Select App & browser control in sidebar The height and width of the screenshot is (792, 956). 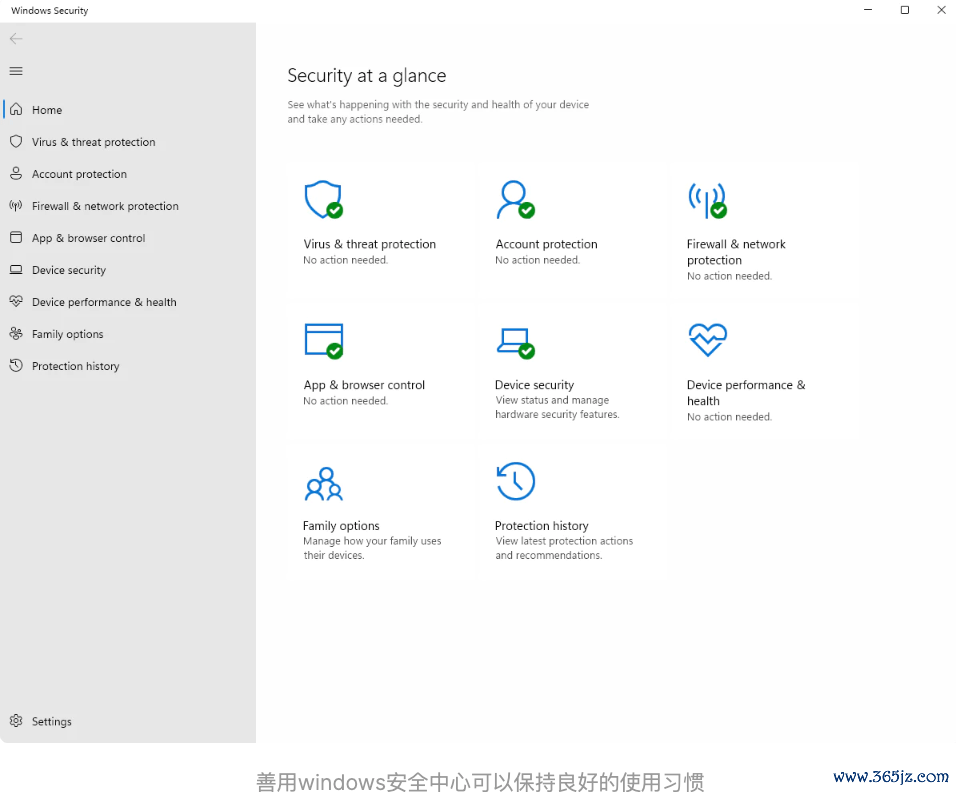pos(128,238)
